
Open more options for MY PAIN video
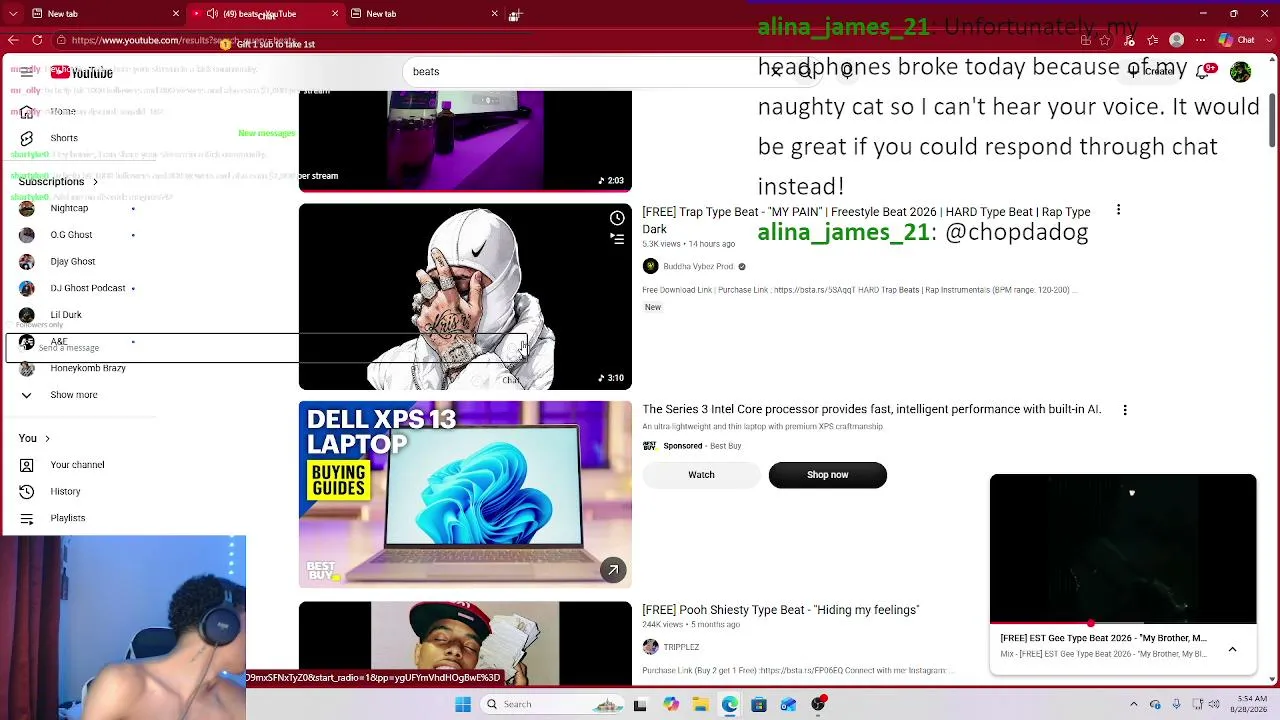coord(1118,210)
